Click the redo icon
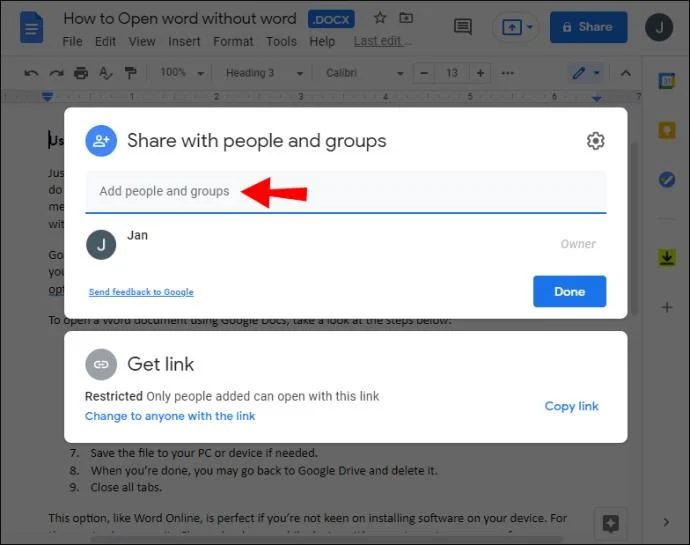 [56, 73]
